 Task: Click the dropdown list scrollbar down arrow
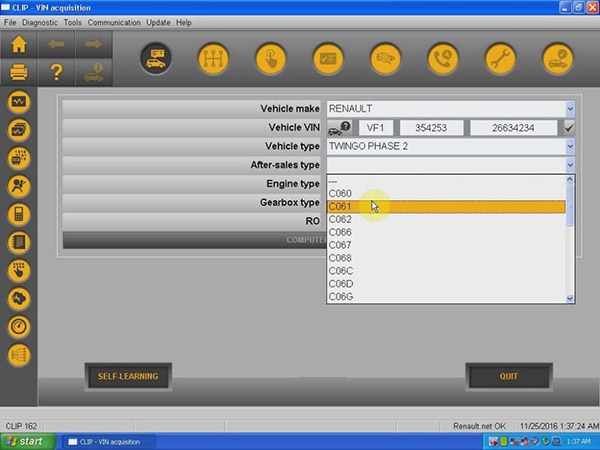(570, 298)
